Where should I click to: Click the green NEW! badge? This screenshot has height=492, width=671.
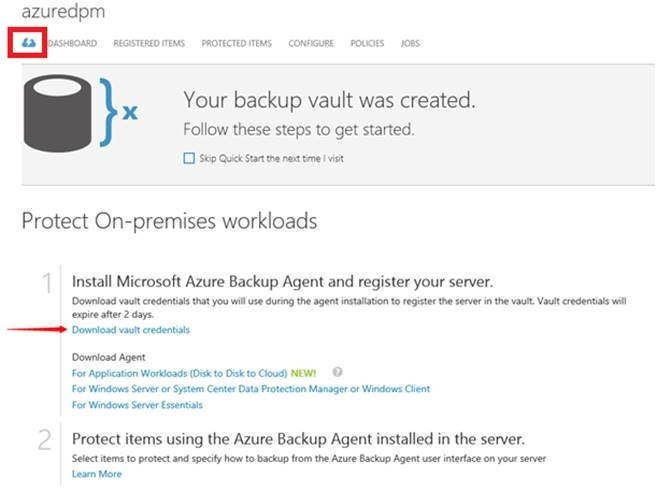[x=306, y=373]
